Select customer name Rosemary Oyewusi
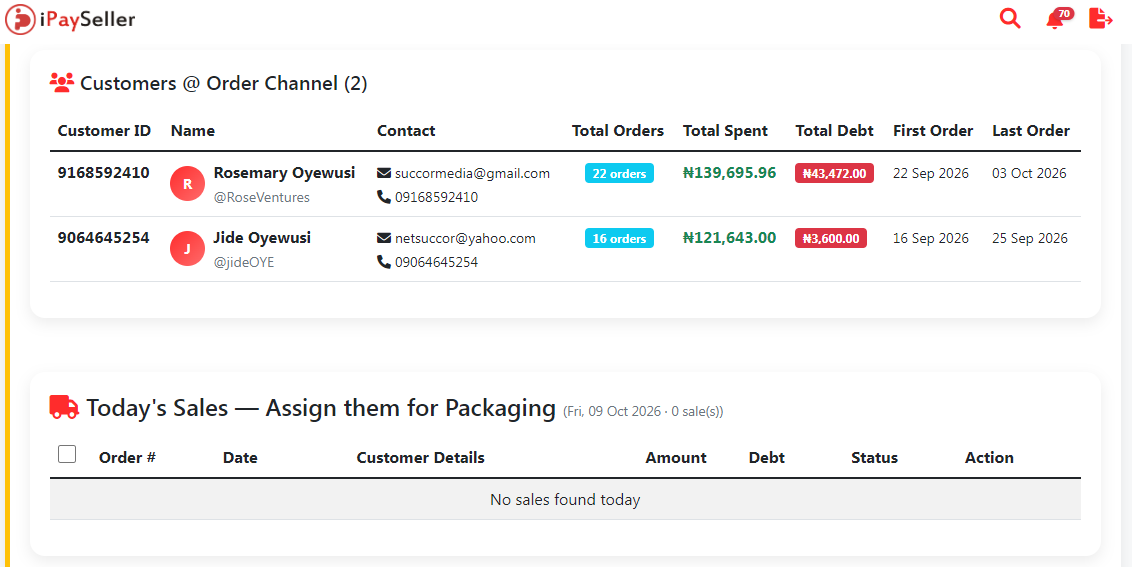The width and height of the screenshot is (1132, 567). pyautogui.click(x=284, y=173)
